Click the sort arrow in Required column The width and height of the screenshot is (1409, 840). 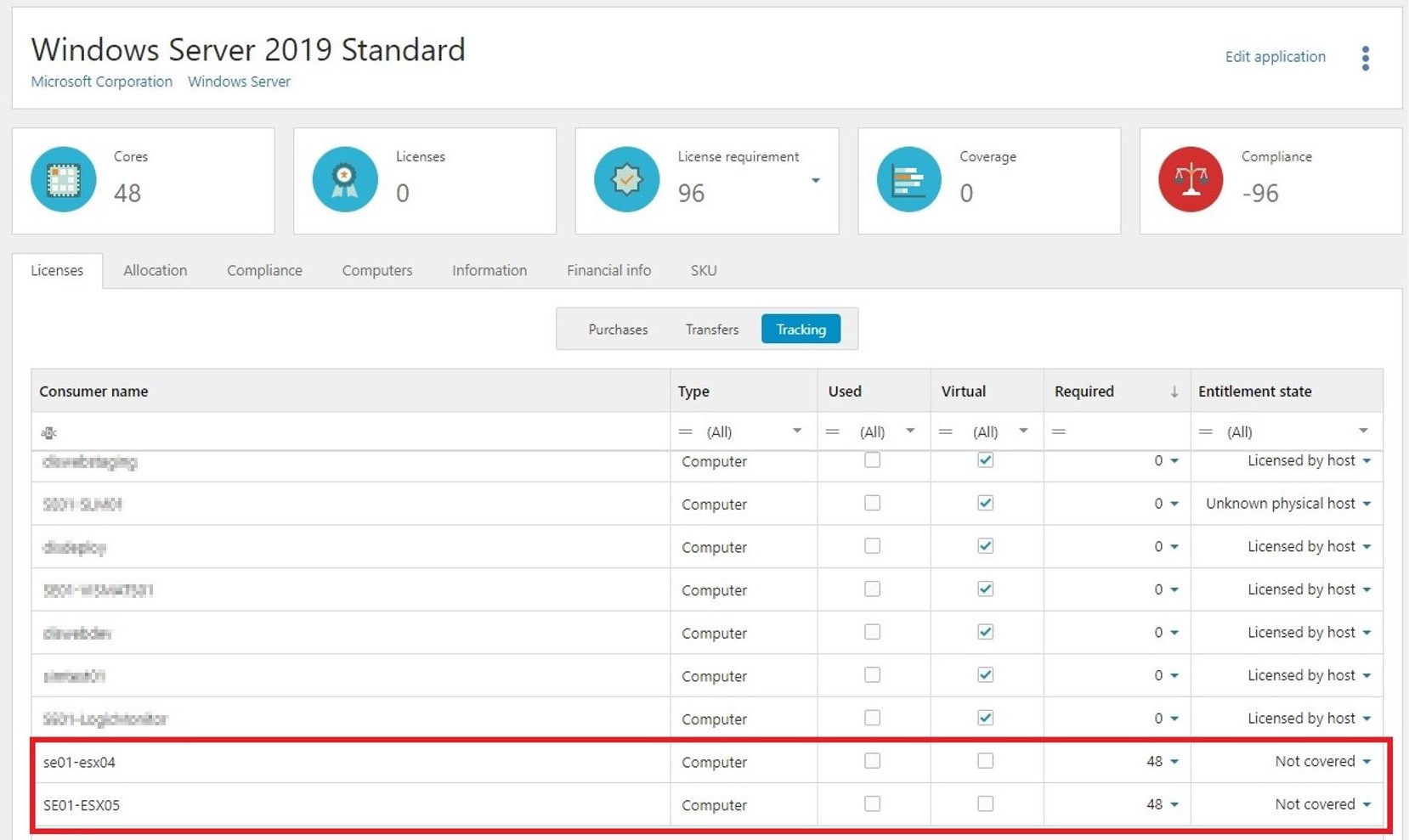[1174, 392]
